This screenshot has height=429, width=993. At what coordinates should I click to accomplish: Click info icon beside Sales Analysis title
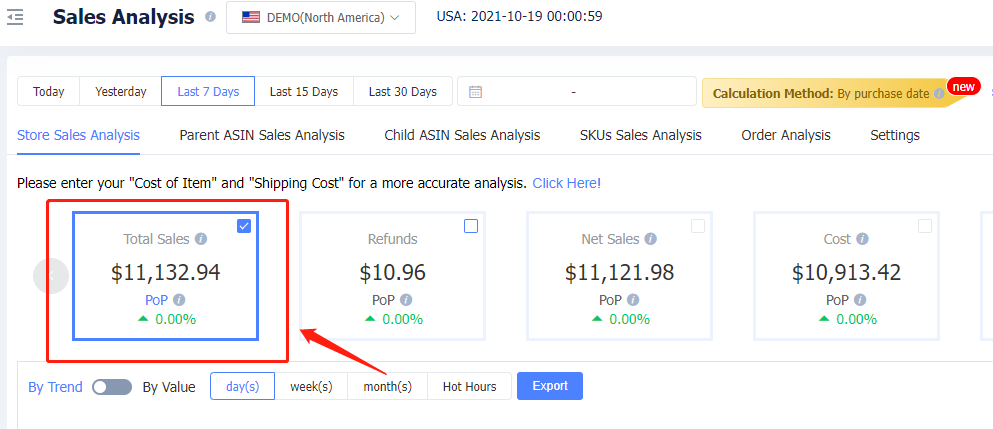210,17
